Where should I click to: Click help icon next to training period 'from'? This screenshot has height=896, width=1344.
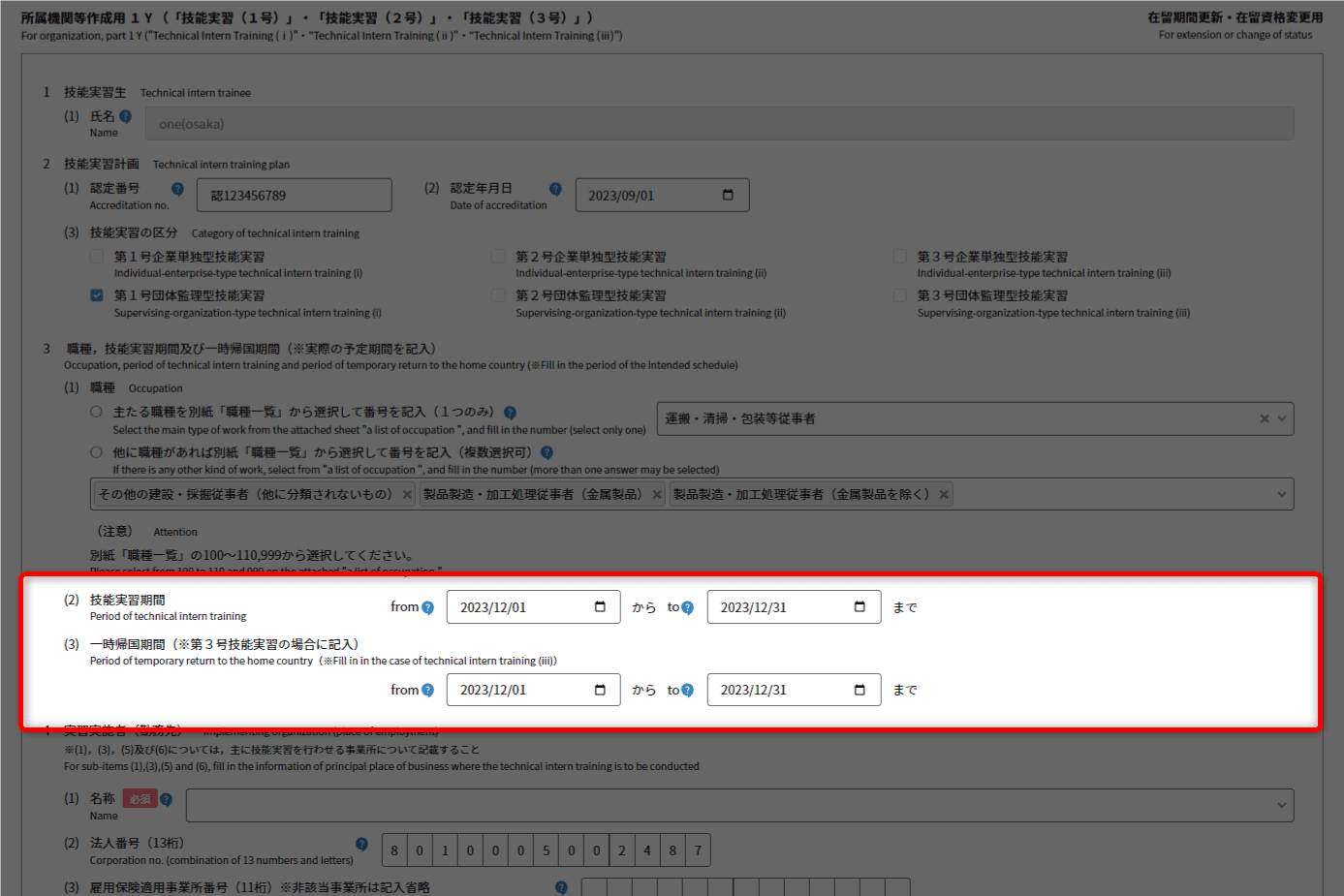(x=427, y=608)
